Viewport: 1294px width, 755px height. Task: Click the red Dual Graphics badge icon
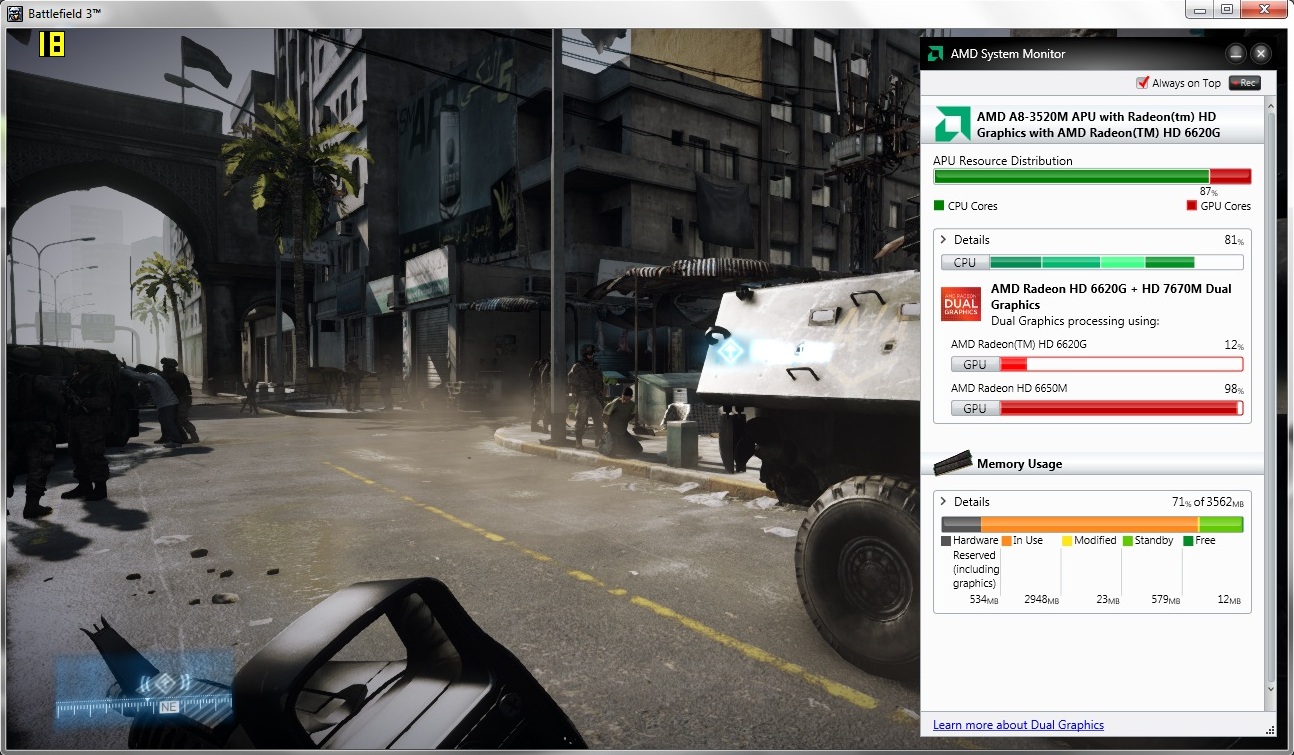click(x=960, y=304)
